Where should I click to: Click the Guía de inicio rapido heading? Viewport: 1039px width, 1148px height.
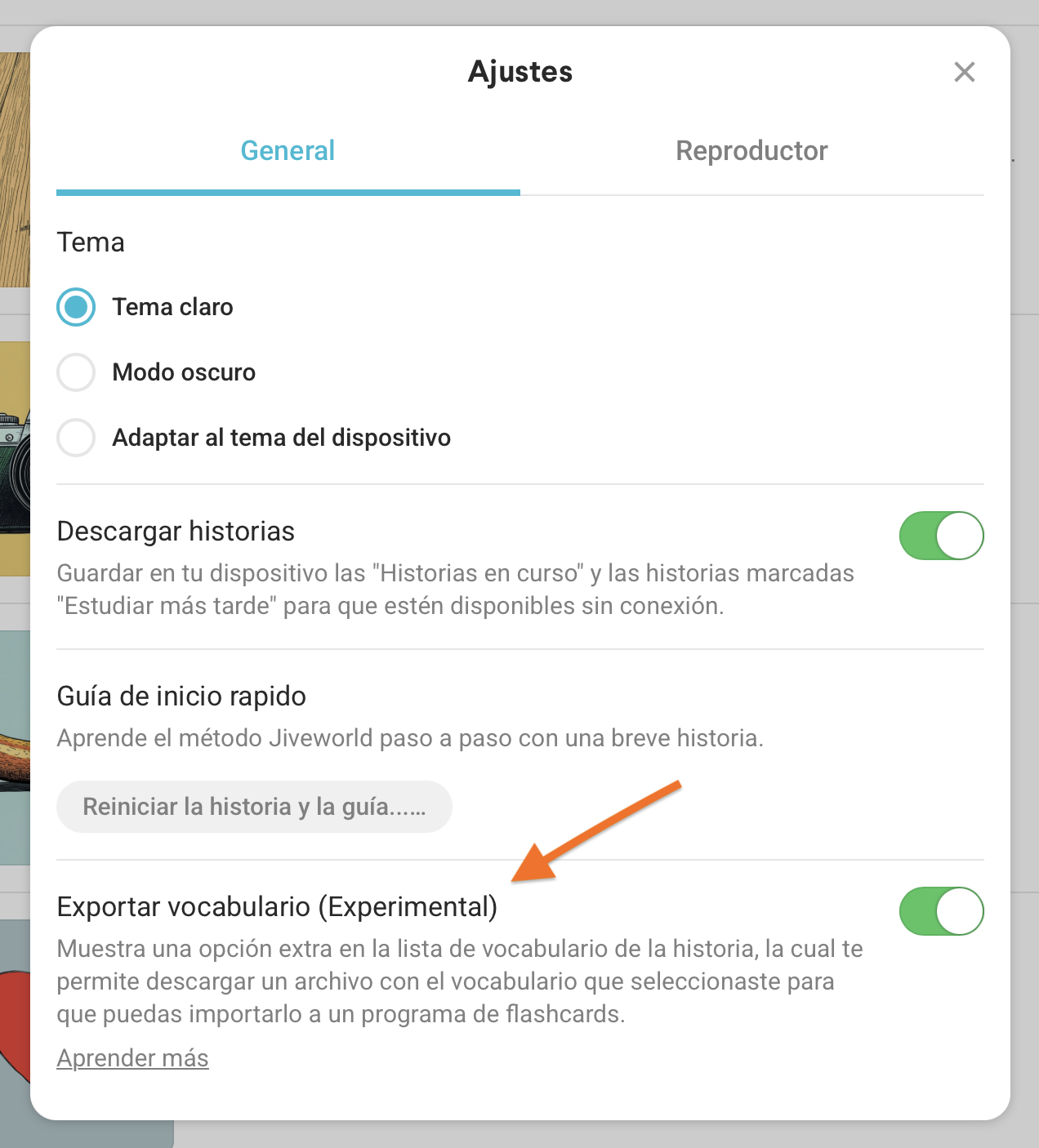coord(181,696)
